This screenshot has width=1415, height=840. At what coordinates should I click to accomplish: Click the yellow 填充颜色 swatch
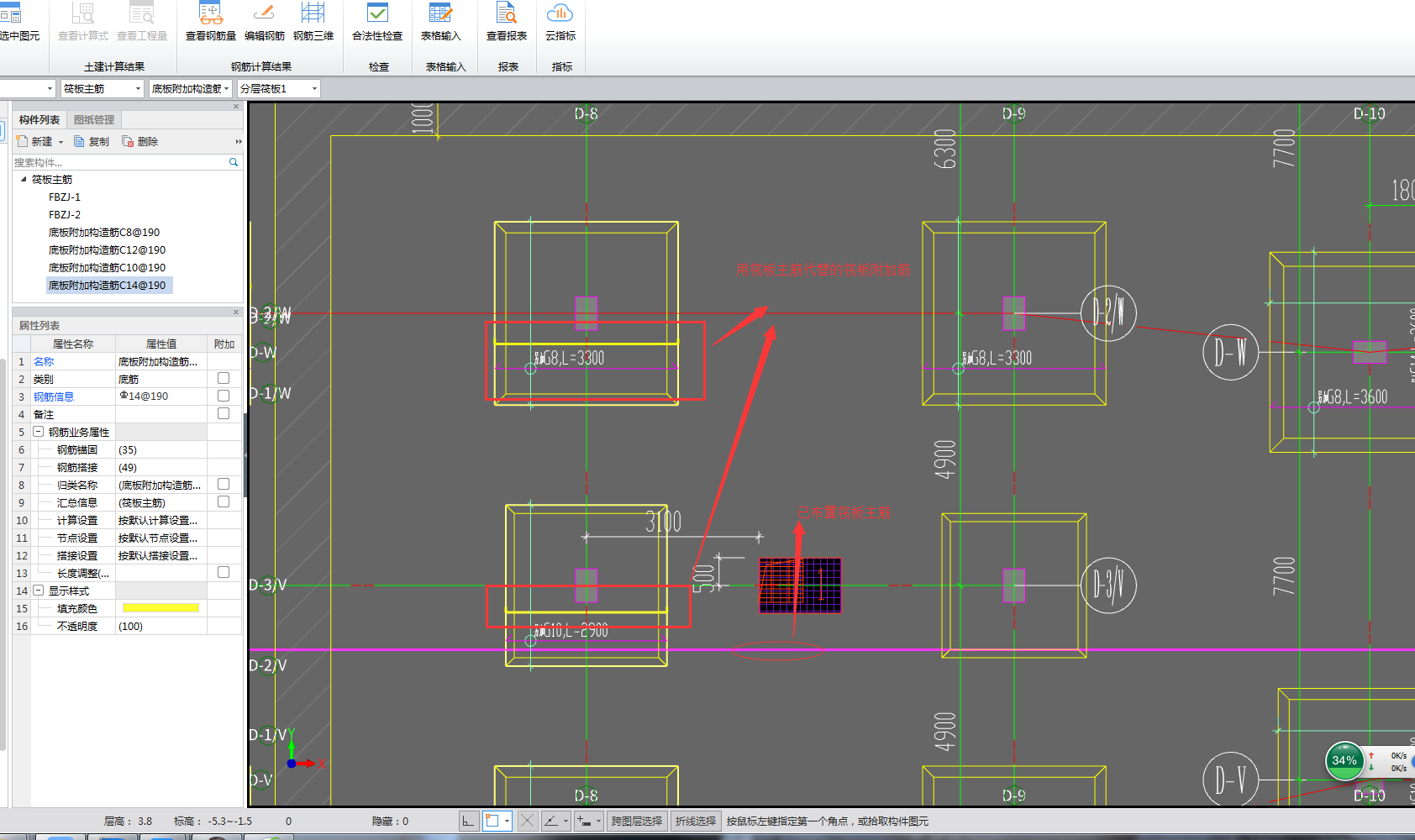coord(160,607)
